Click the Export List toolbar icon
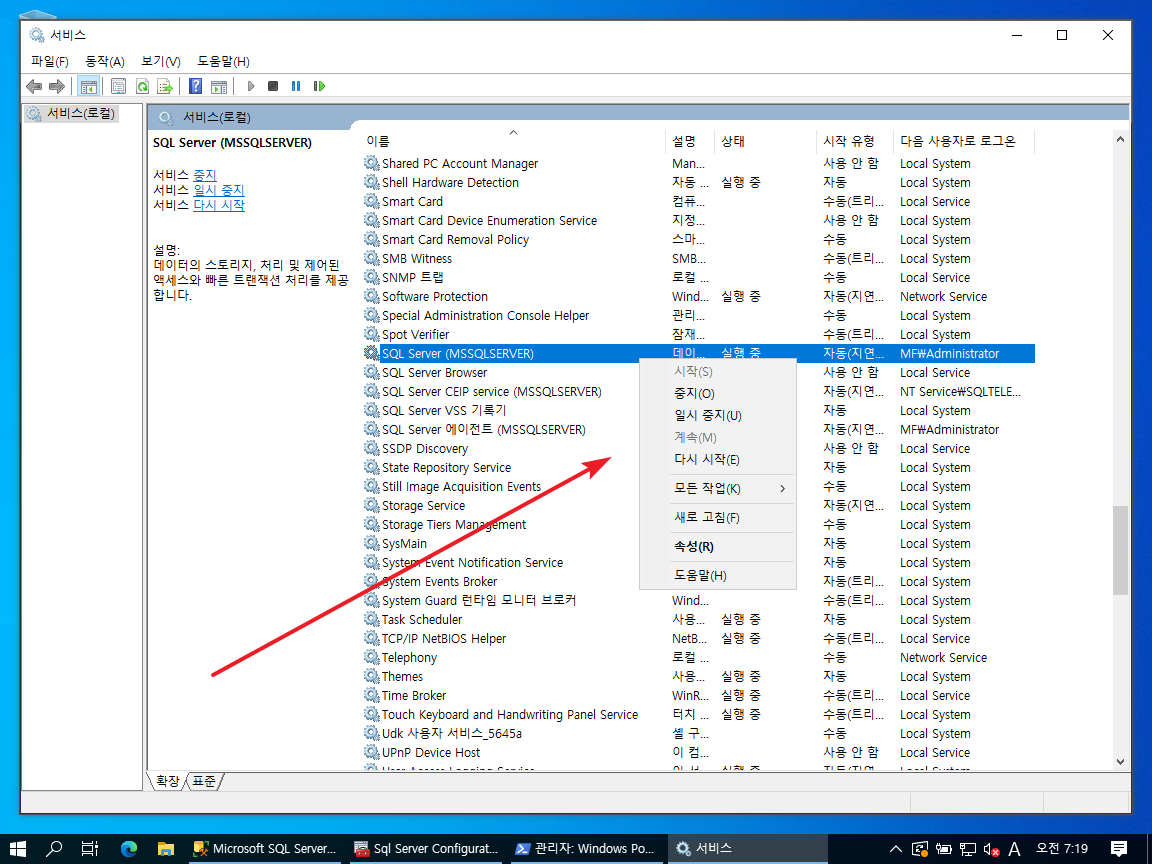Image resolution: width=1152 pixels, height=864 pixels. pos(165,87)
